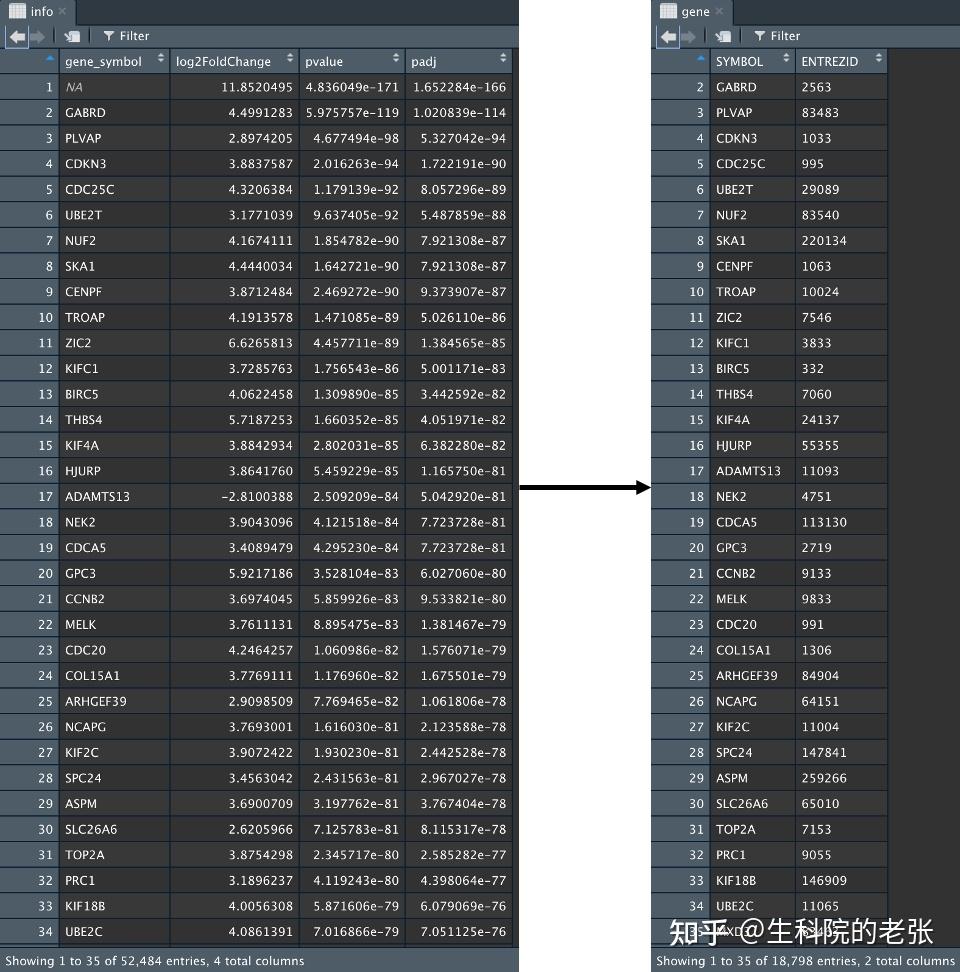Select TOP2A in info table
Viewport: 960px width, 972px height.
tap(85, 855)
